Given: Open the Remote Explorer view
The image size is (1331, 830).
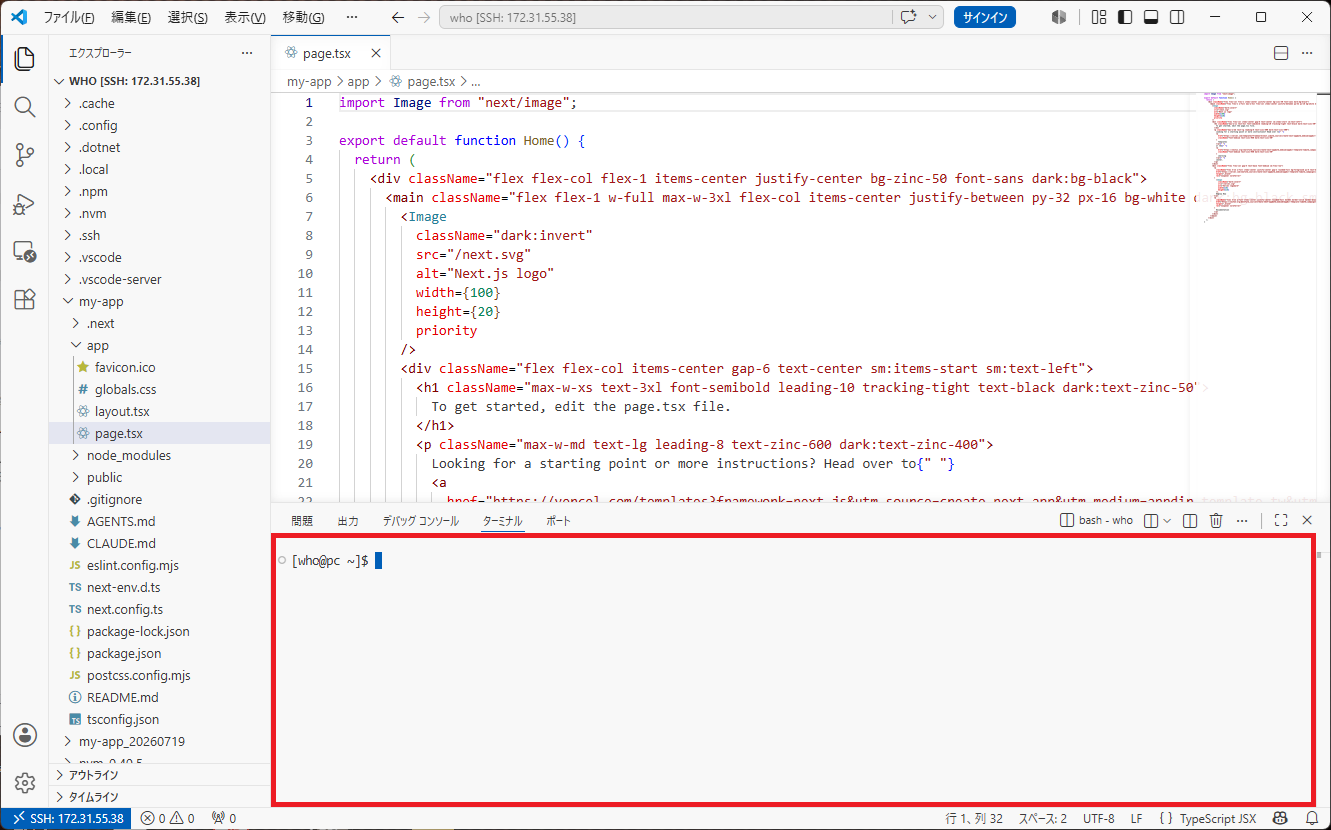Looking at the screenshot, I should click(x=24, y=252).
